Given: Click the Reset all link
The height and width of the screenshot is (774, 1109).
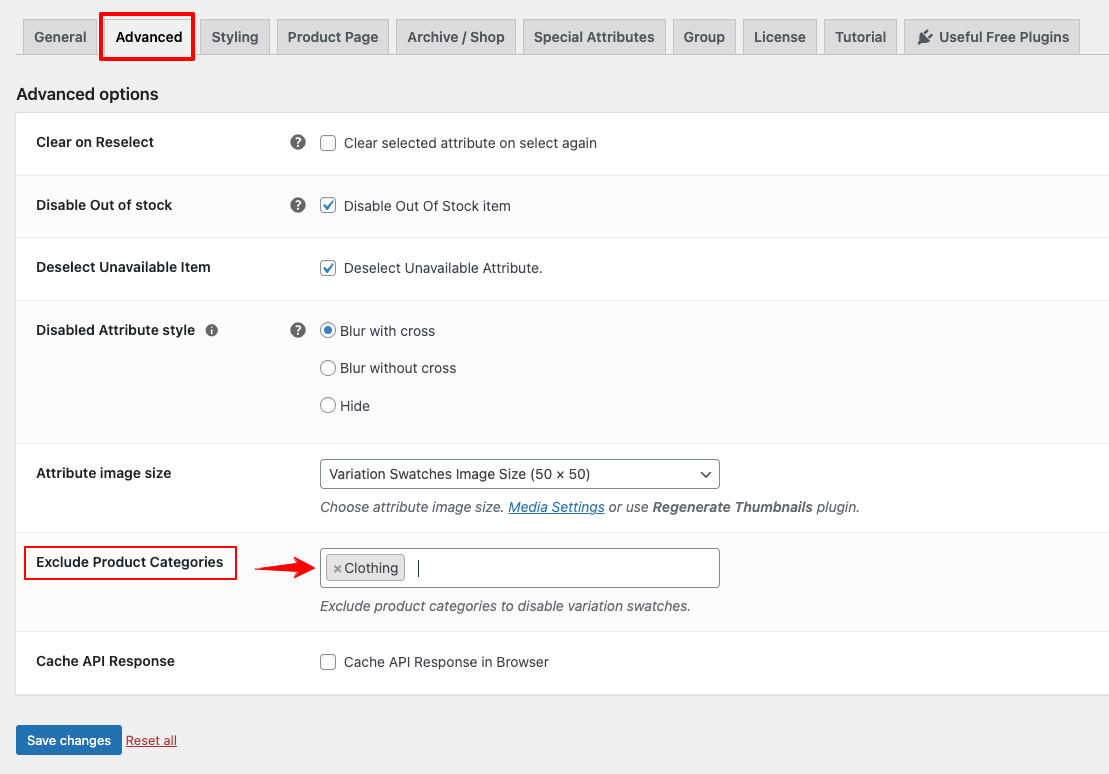Looking at the screenshot, I should coord(150,740).
